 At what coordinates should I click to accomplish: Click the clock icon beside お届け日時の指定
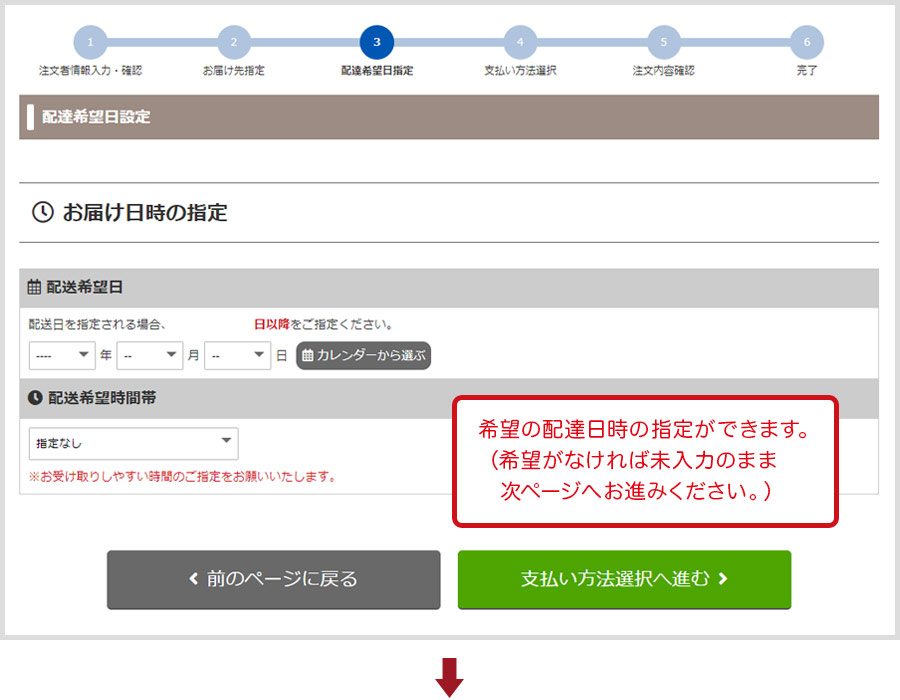[x=42, y=212]
